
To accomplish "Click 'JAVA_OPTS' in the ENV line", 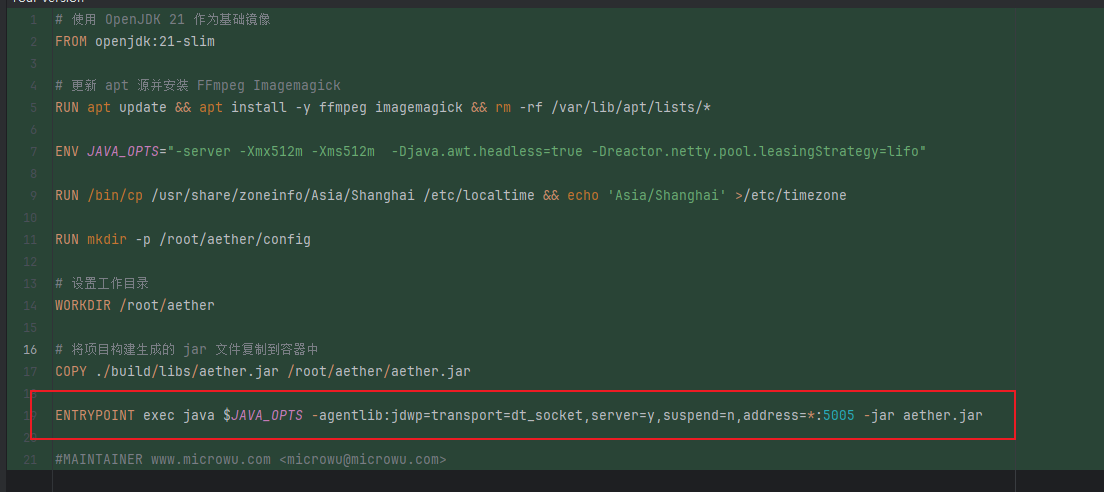I will 123,151.
